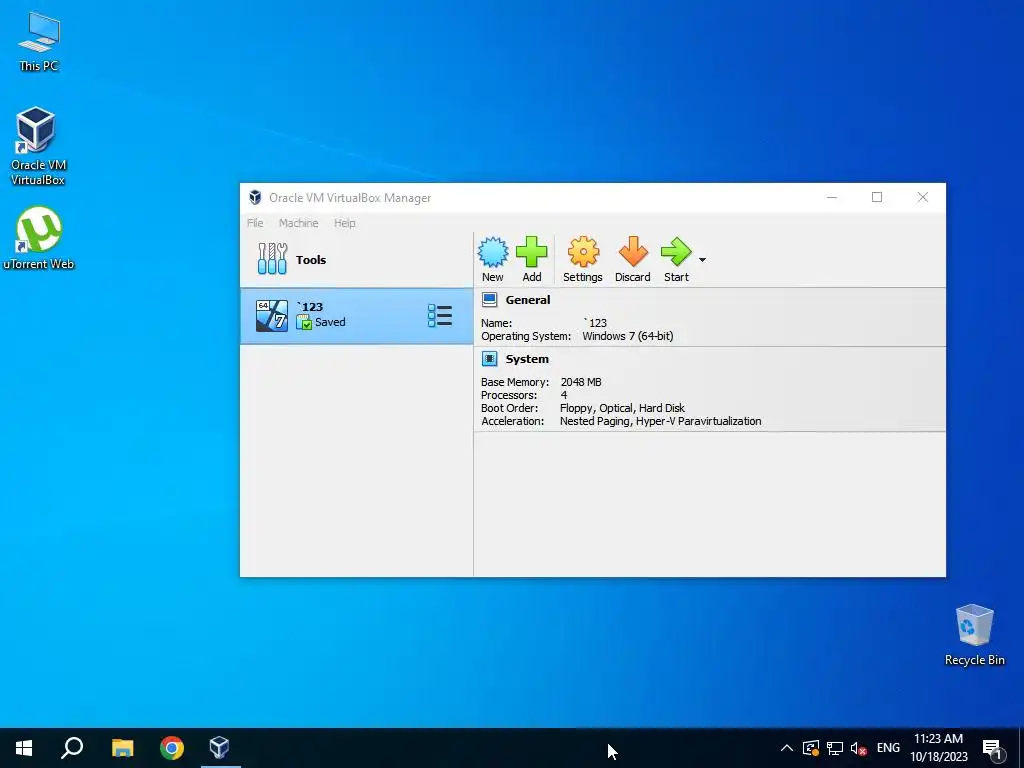
Task: Close the VirtualBox Manager window
Action: [923, 197]
